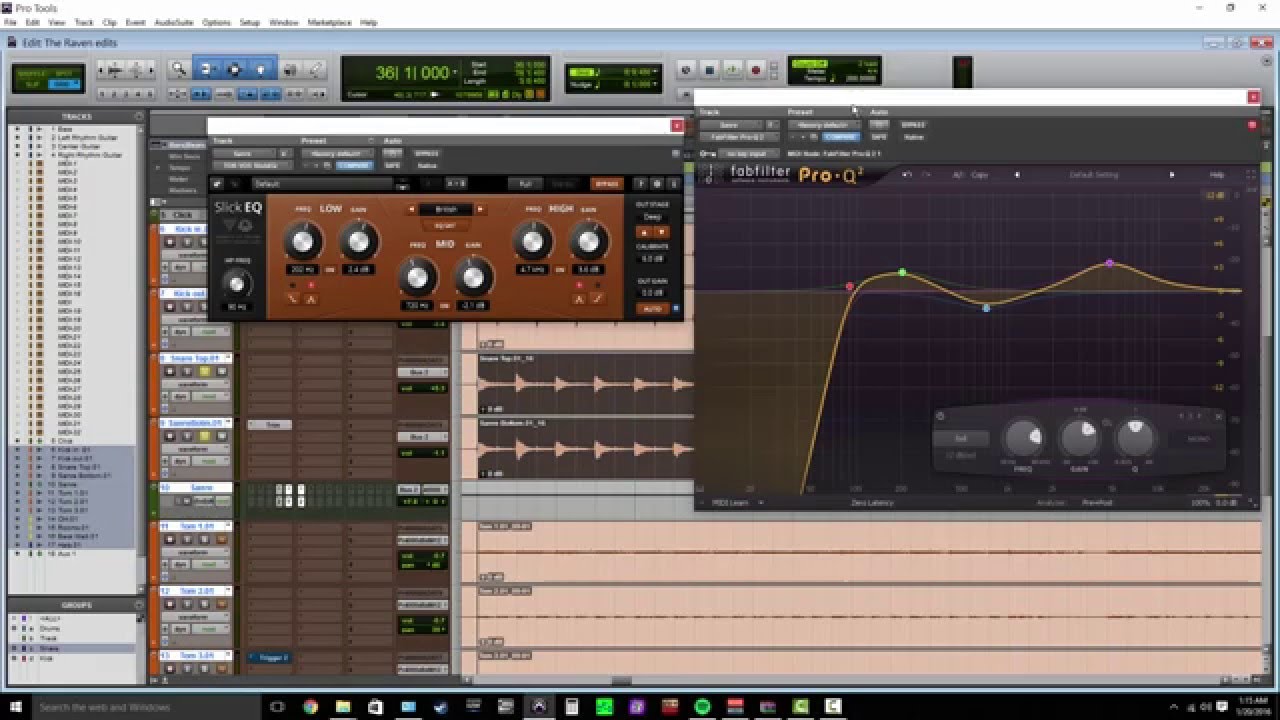Select the purple EQ band node on Pro-Q curve
This screenshot has height=720, width=1280.
[x=1109, y=263]
